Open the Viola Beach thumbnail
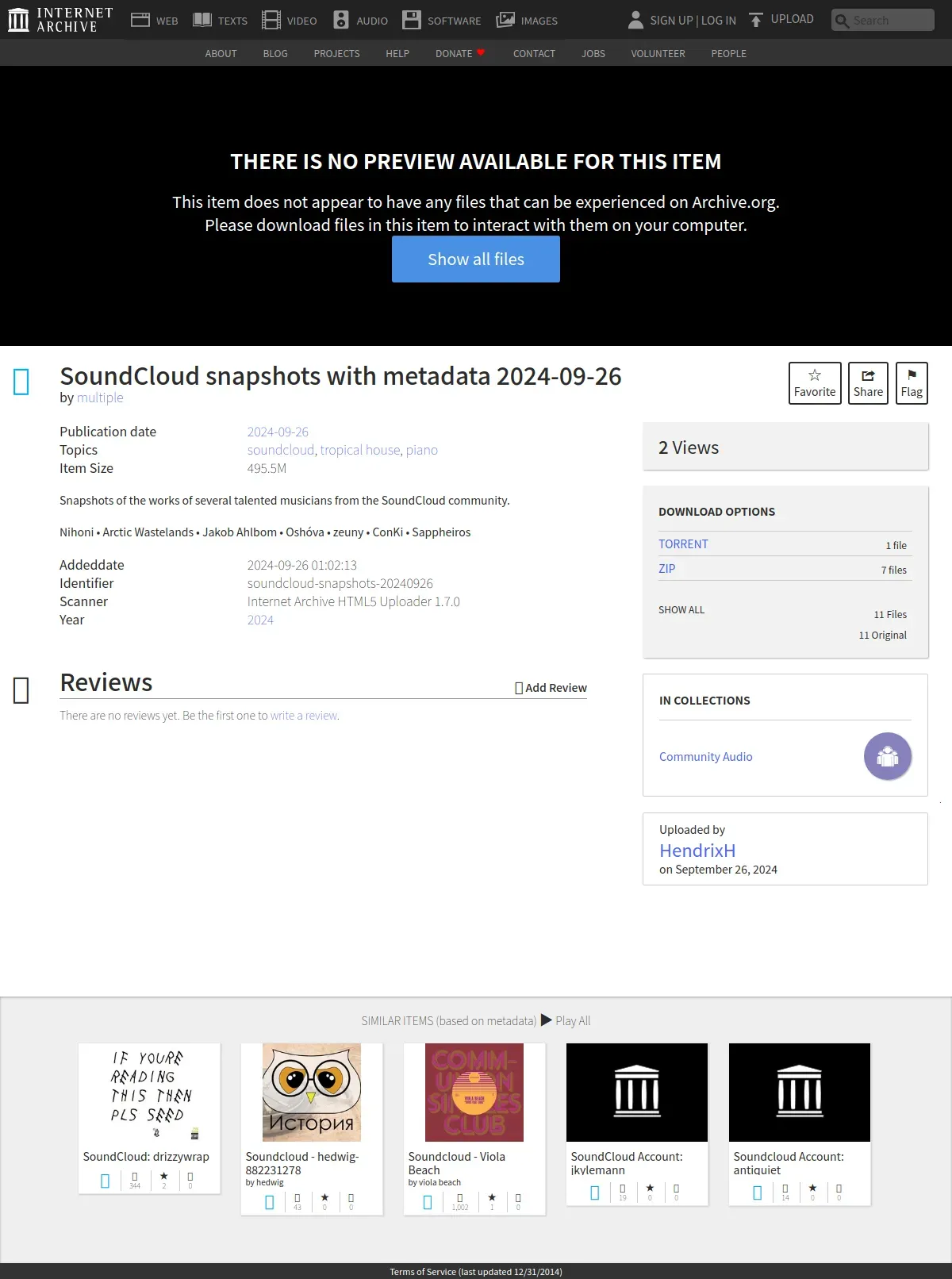The image size is (952, 1279). (474, 1093)
